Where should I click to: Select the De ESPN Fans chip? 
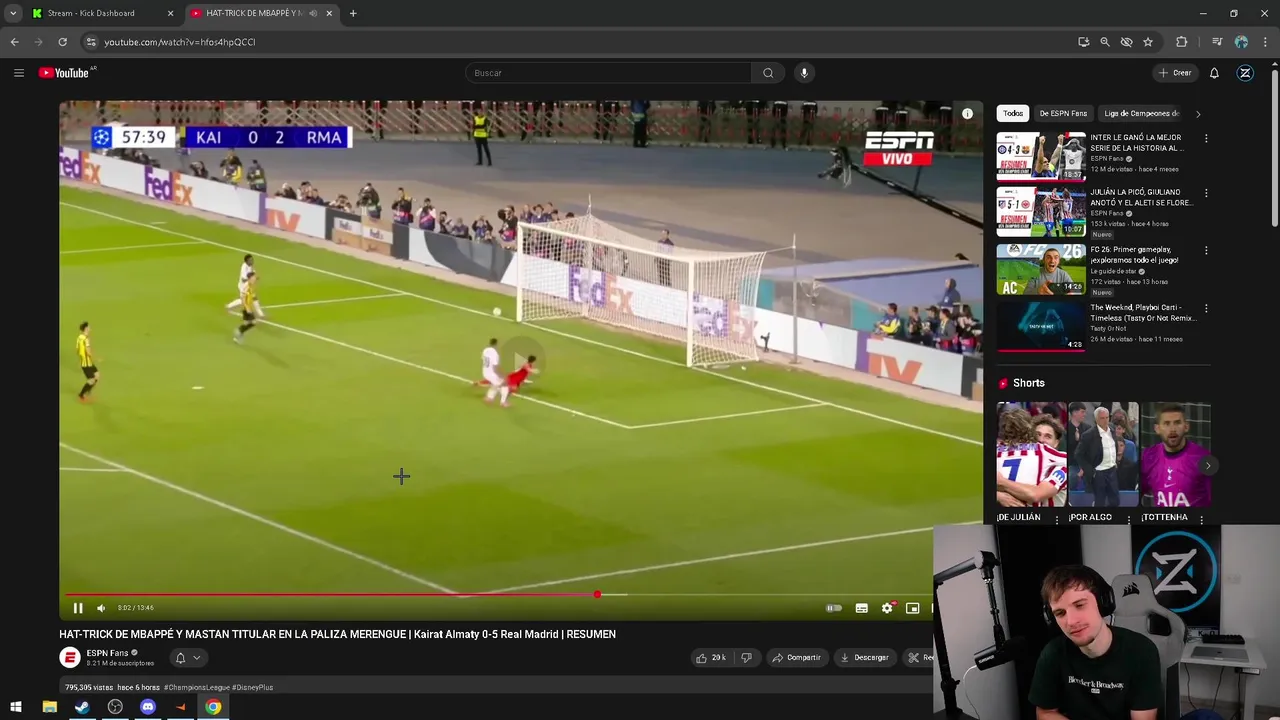tap(1063, 114)
